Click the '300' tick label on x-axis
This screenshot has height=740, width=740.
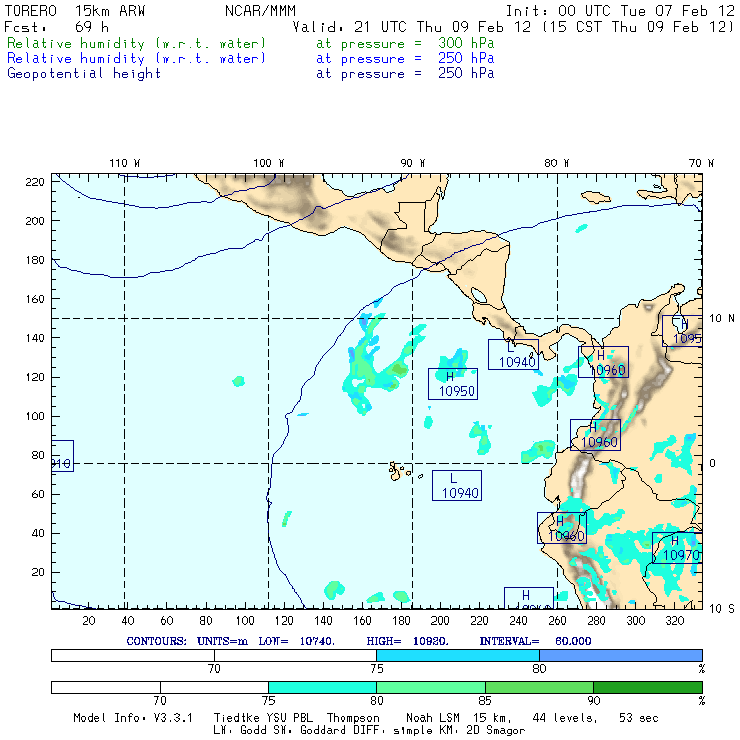pos(636,621)
